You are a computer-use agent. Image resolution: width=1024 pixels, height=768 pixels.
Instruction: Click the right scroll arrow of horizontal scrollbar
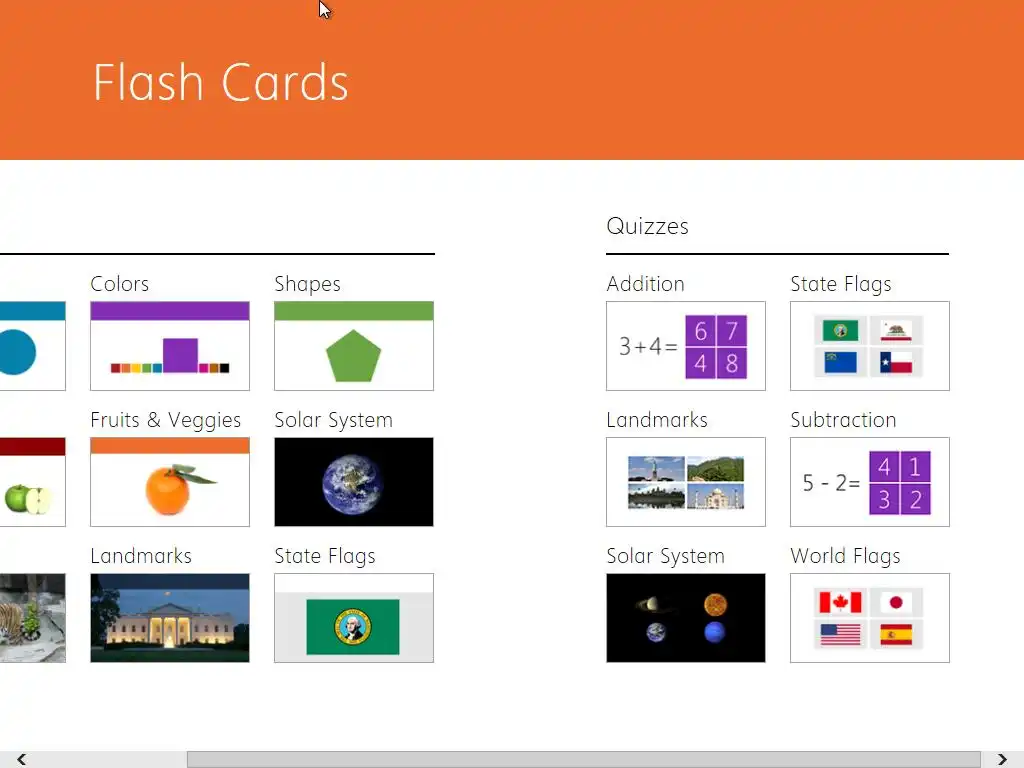(x=1002, y=759)
